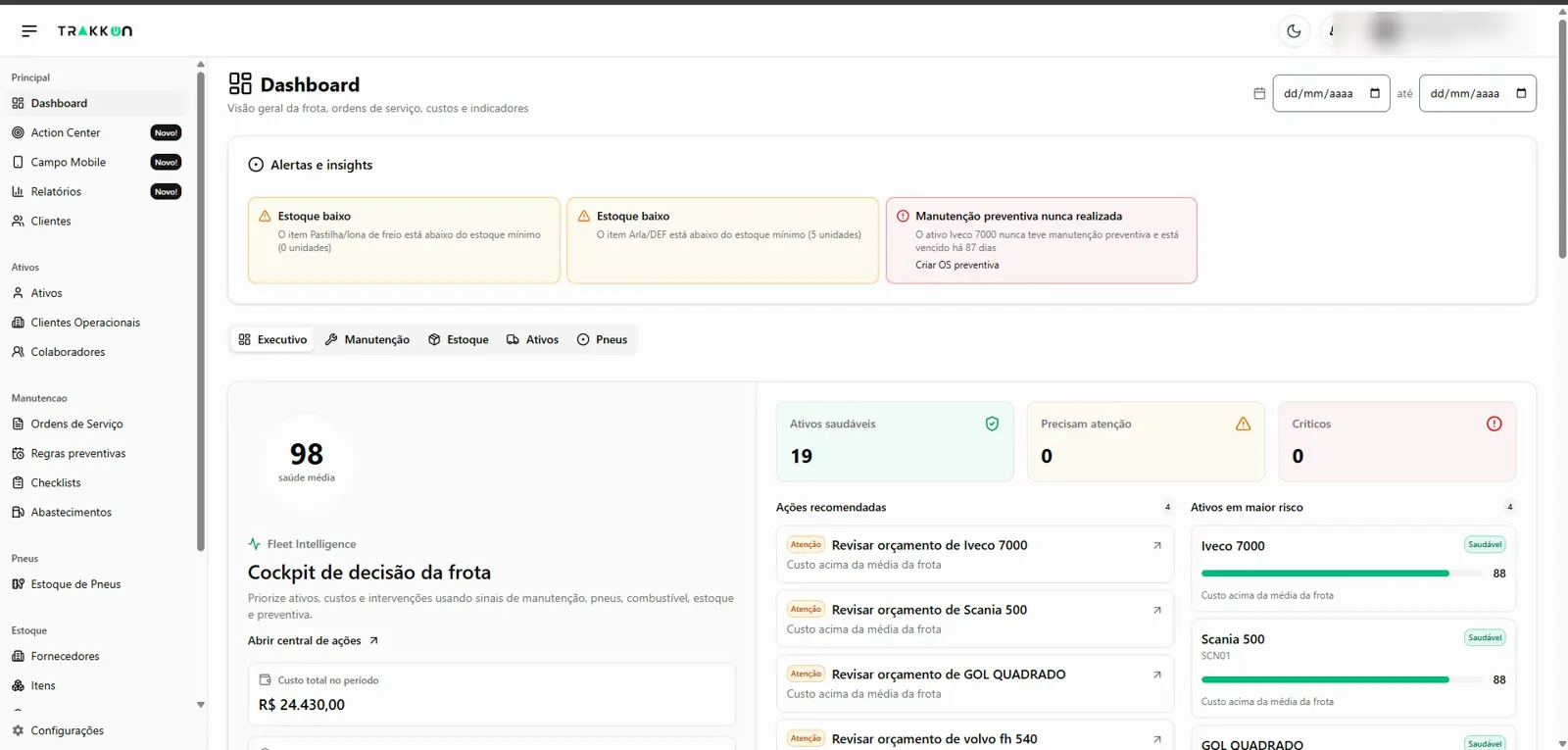The image size is (1568, 750).
Task: Switch to the Executivo tab
Action: tap(272, 339)
